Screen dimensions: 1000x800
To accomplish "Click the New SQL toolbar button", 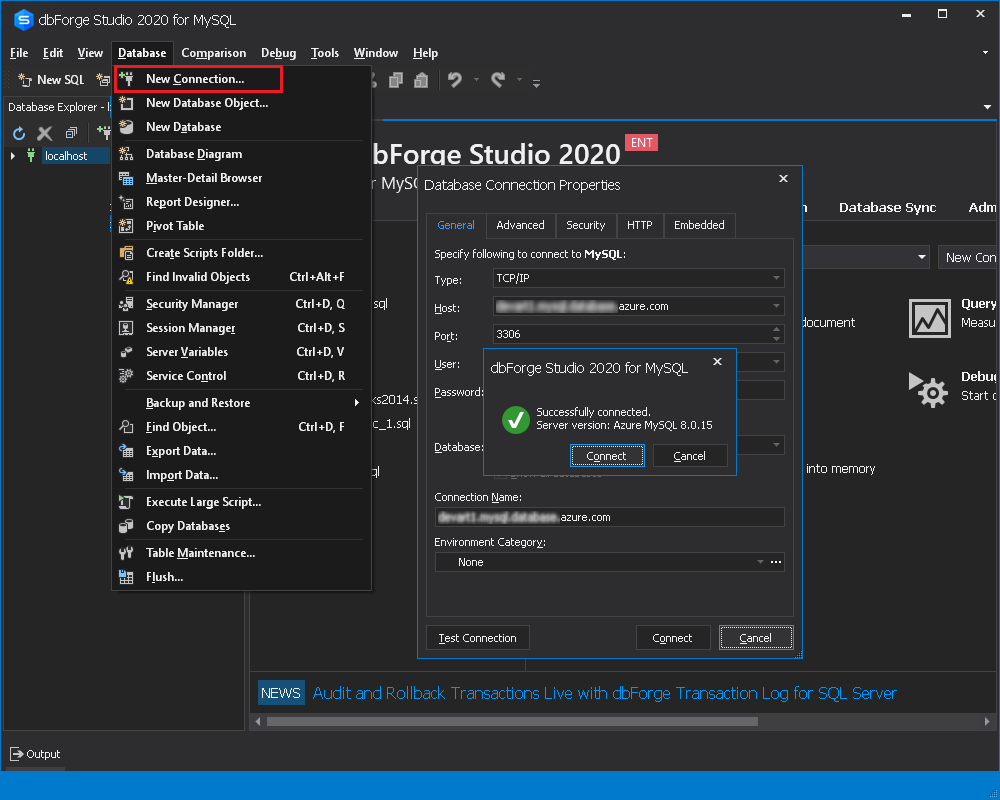I will pyautogui.click(x=51, y=80).
